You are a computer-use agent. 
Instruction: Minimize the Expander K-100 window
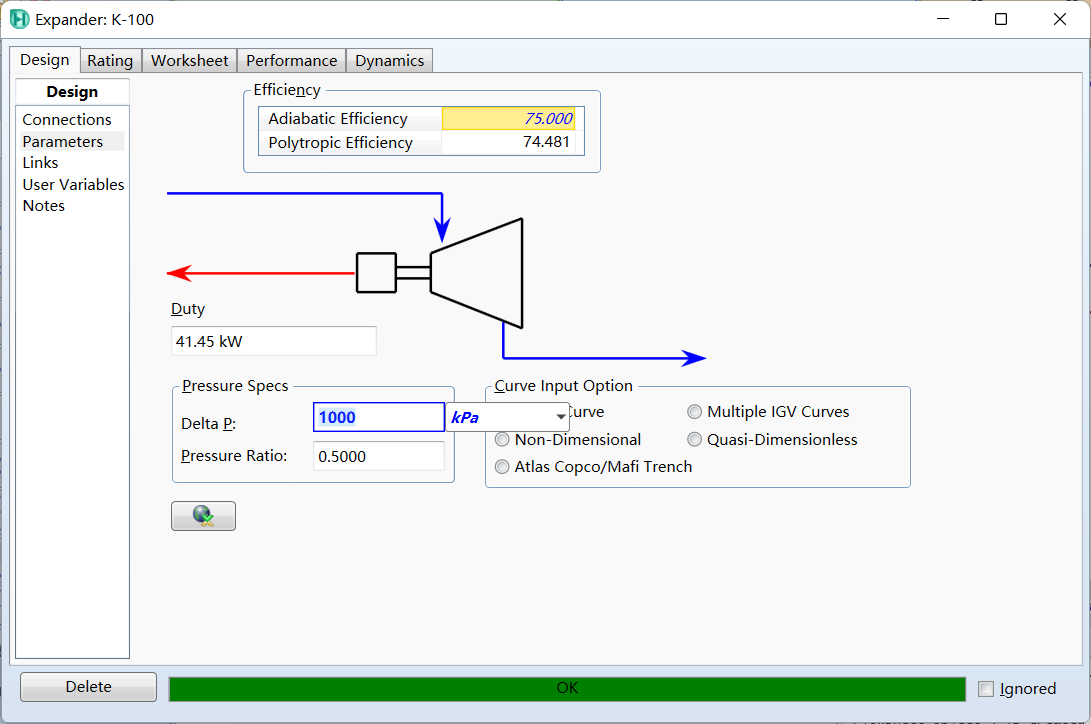(x=943, y=19)
